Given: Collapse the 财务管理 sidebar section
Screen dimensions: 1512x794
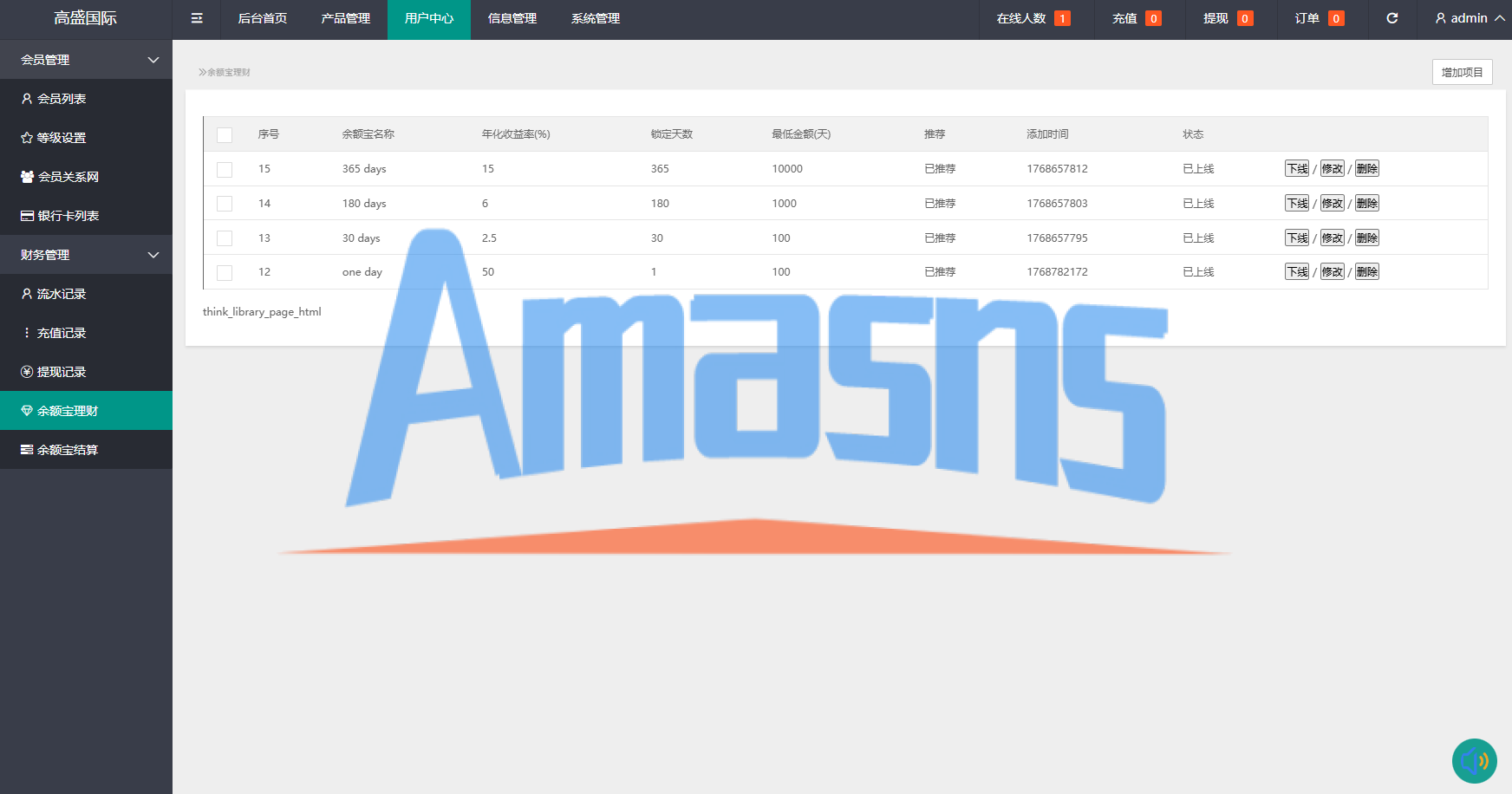Looking at the screenshot, I should [x=86, y=255].
